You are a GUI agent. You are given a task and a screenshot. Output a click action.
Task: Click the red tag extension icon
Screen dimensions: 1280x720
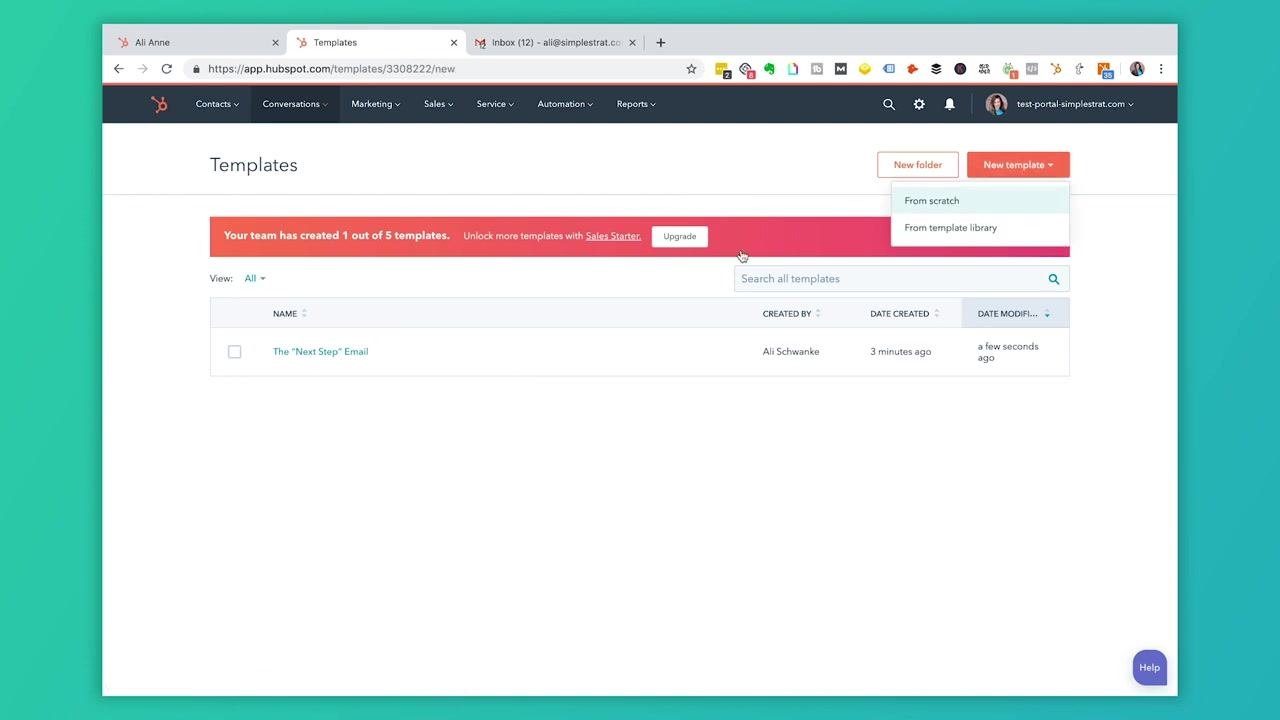click(912, 69)
